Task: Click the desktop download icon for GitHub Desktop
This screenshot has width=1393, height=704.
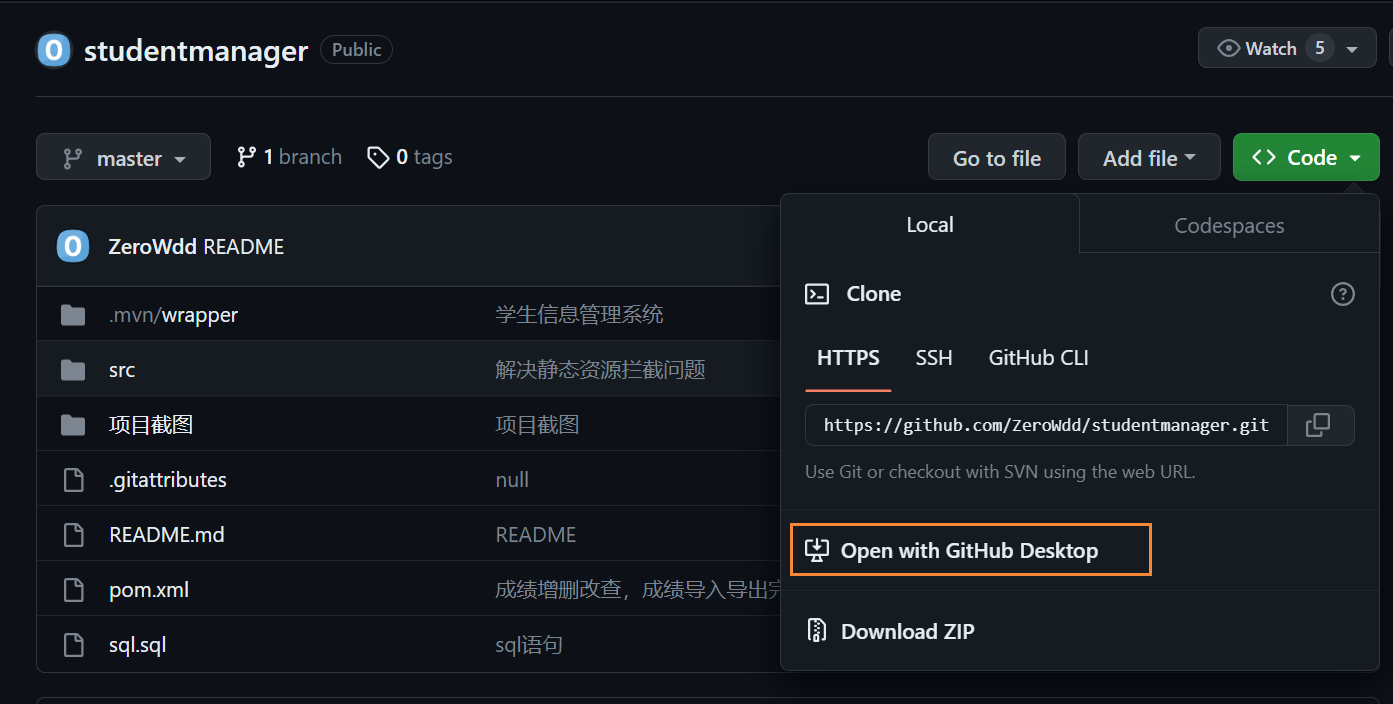Action: click(x=817, y=550)
